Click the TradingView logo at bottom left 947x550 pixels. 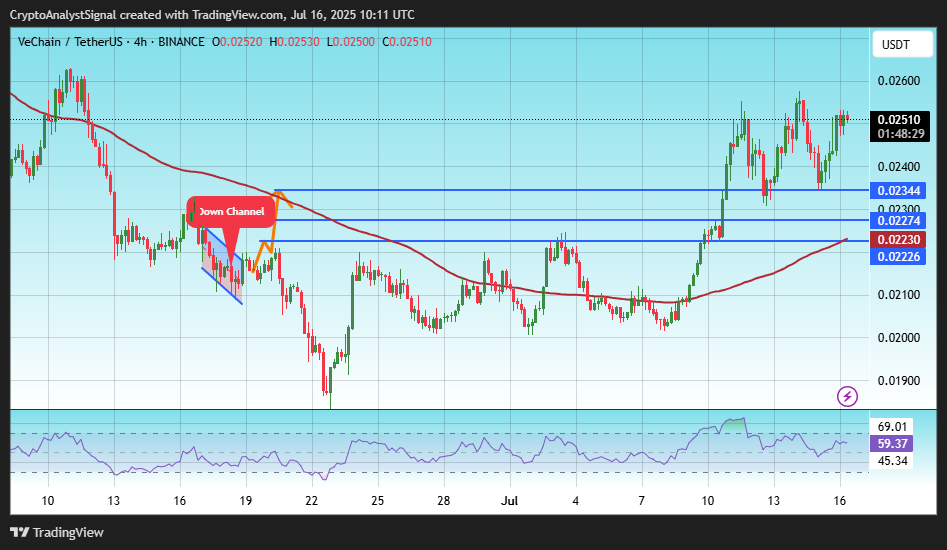point(57,532)
